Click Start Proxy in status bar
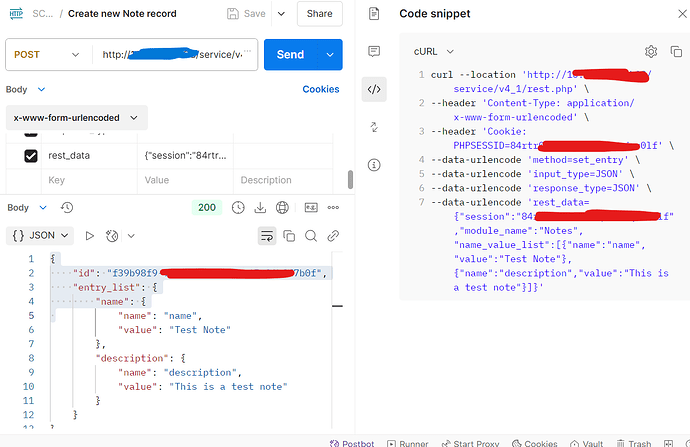Image resolution: width=690 pixels, height=447 pixels. click(470, 443)
